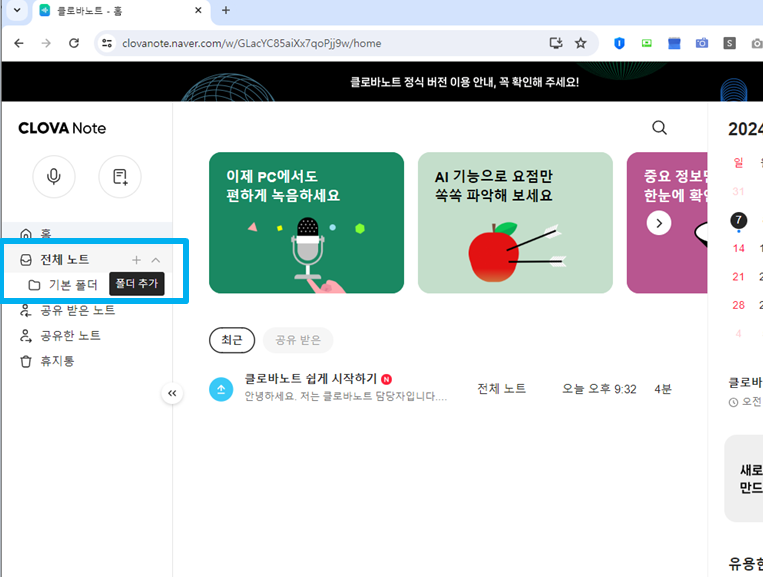
Task: Open the PC recording green banner card
Action: [307, 223]
